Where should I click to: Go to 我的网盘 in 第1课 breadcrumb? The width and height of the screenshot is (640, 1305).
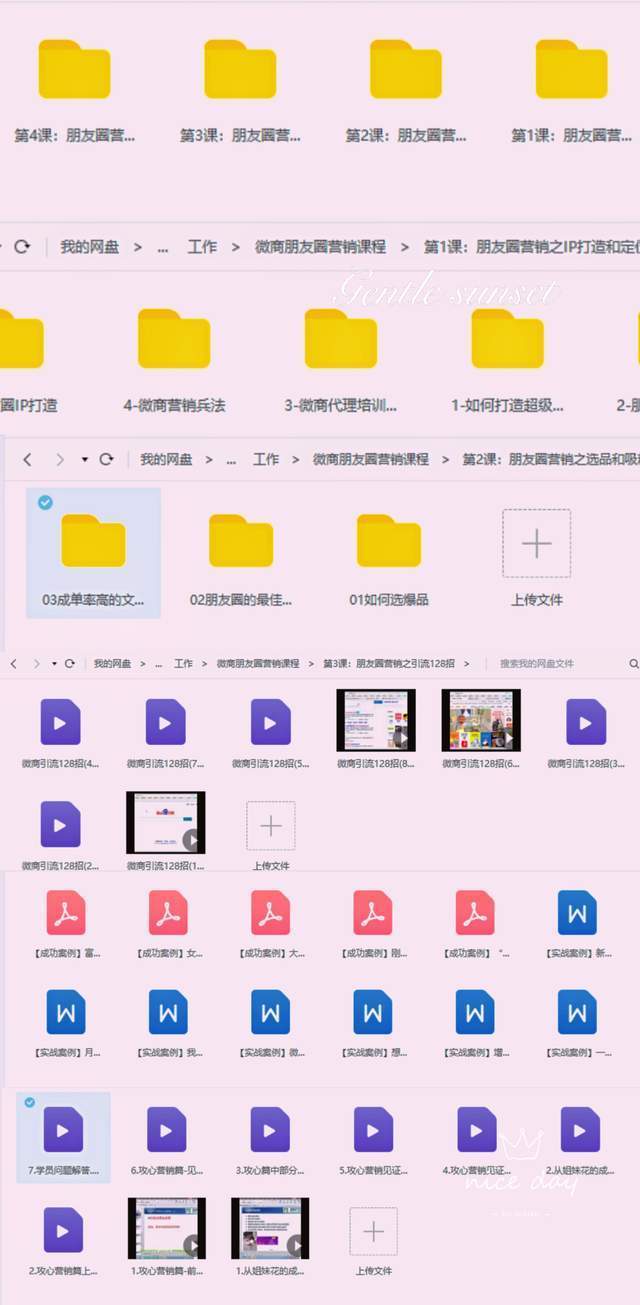[89, 247]
